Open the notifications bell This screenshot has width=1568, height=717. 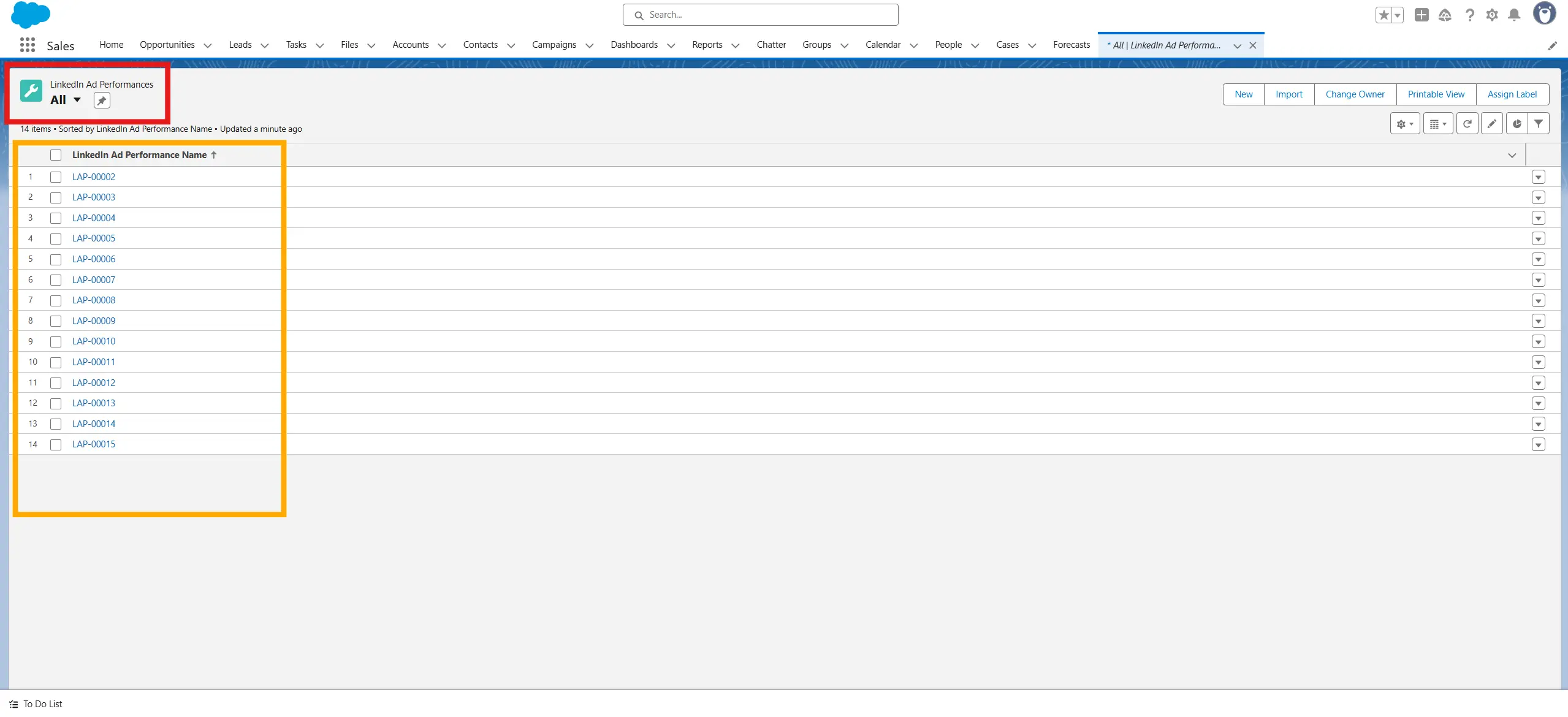tap(1514, 15)
